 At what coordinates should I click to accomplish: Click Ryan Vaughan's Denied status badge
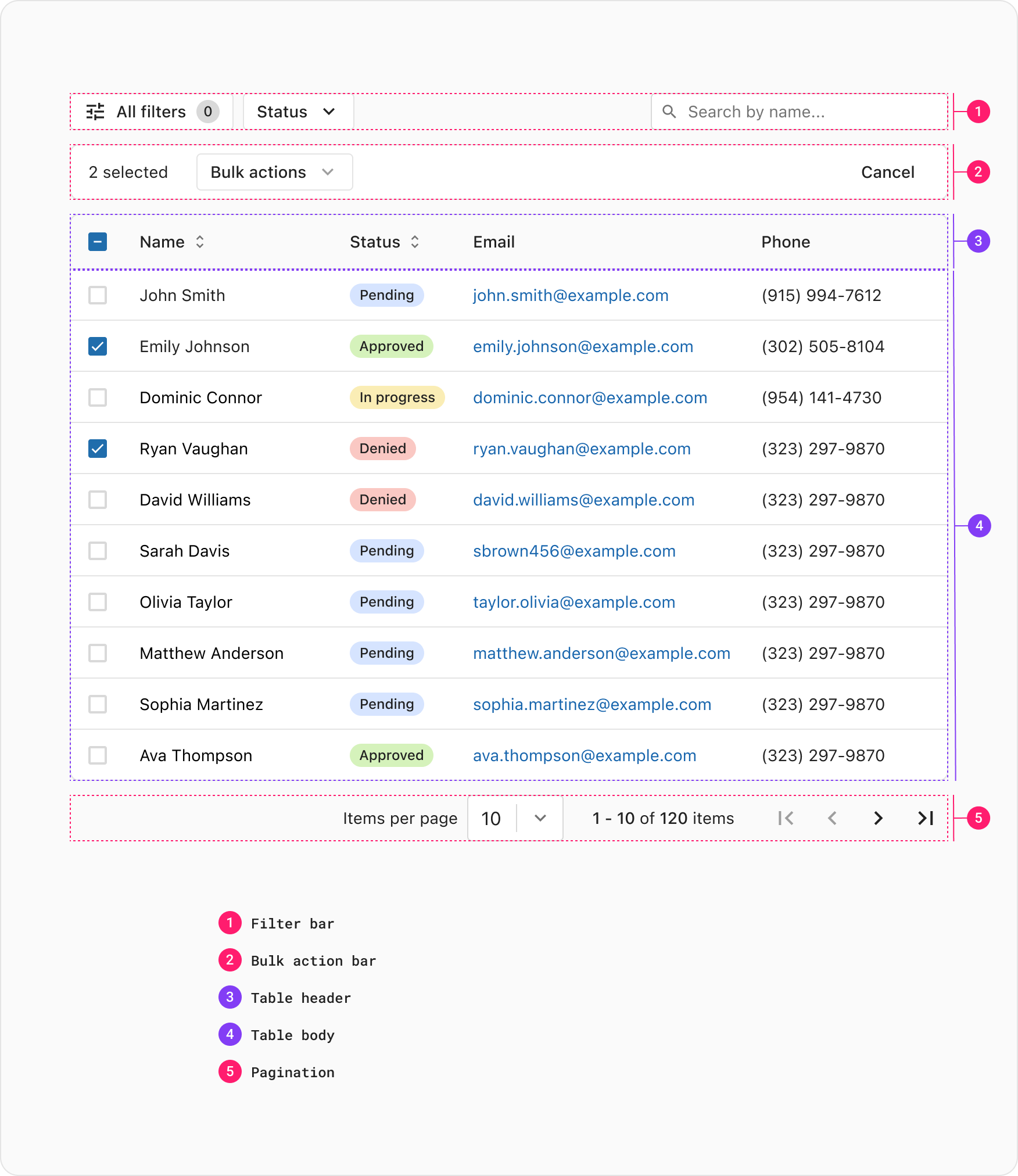[383, 449]
